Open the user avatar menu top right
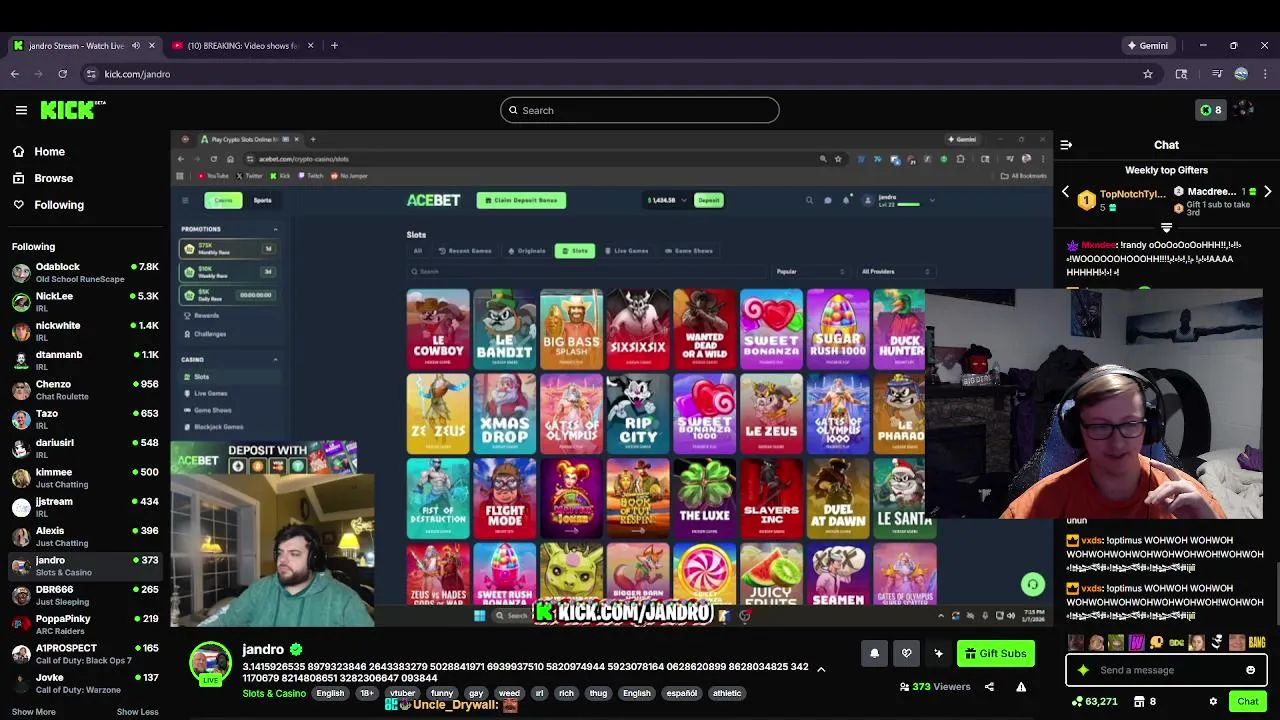The width and height of the screenshot is (1280, 720). (x=1244, y=109)
